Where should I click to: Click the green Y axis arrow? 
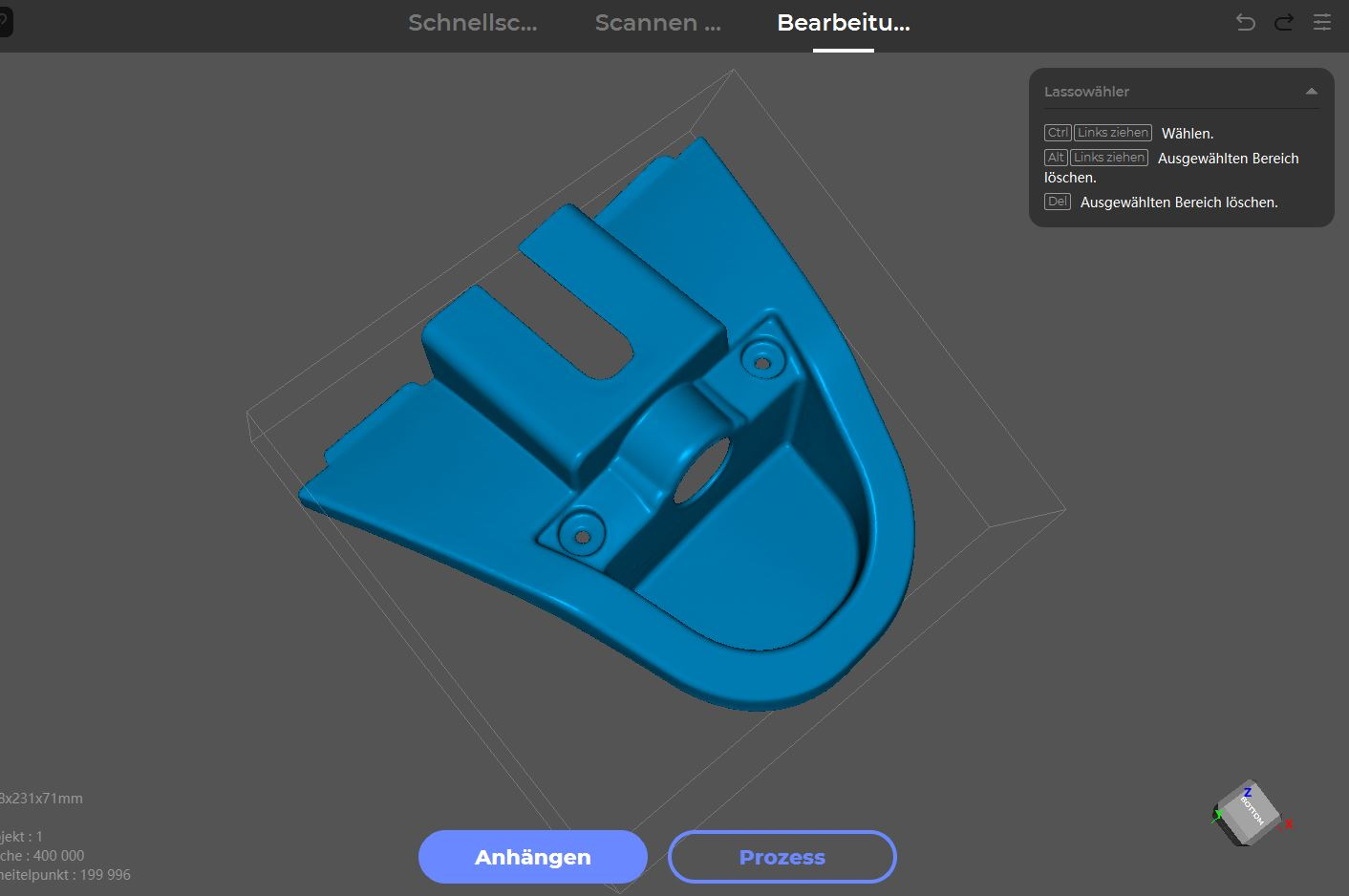1218,815
